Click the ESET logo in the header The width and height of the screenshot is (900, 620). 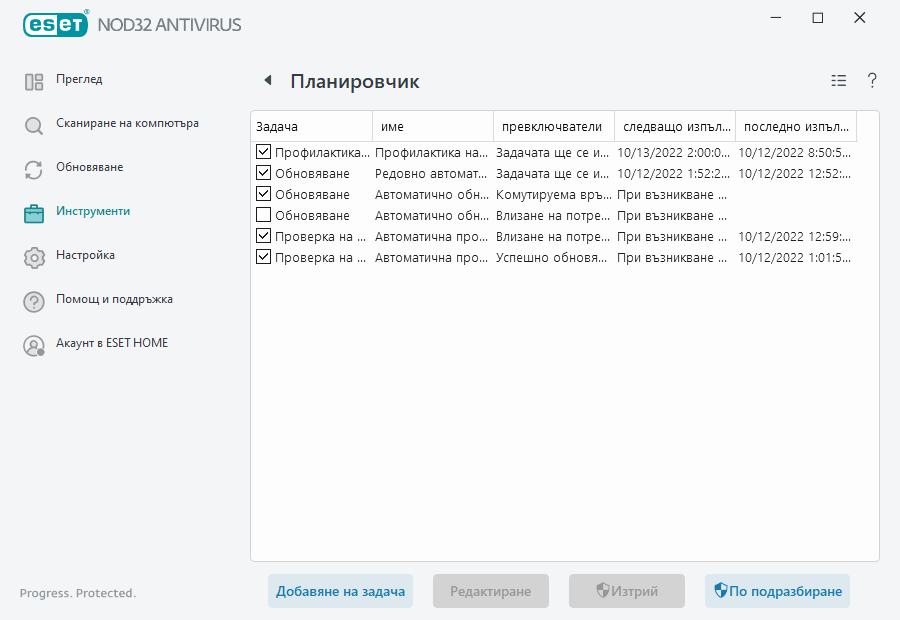55,24
